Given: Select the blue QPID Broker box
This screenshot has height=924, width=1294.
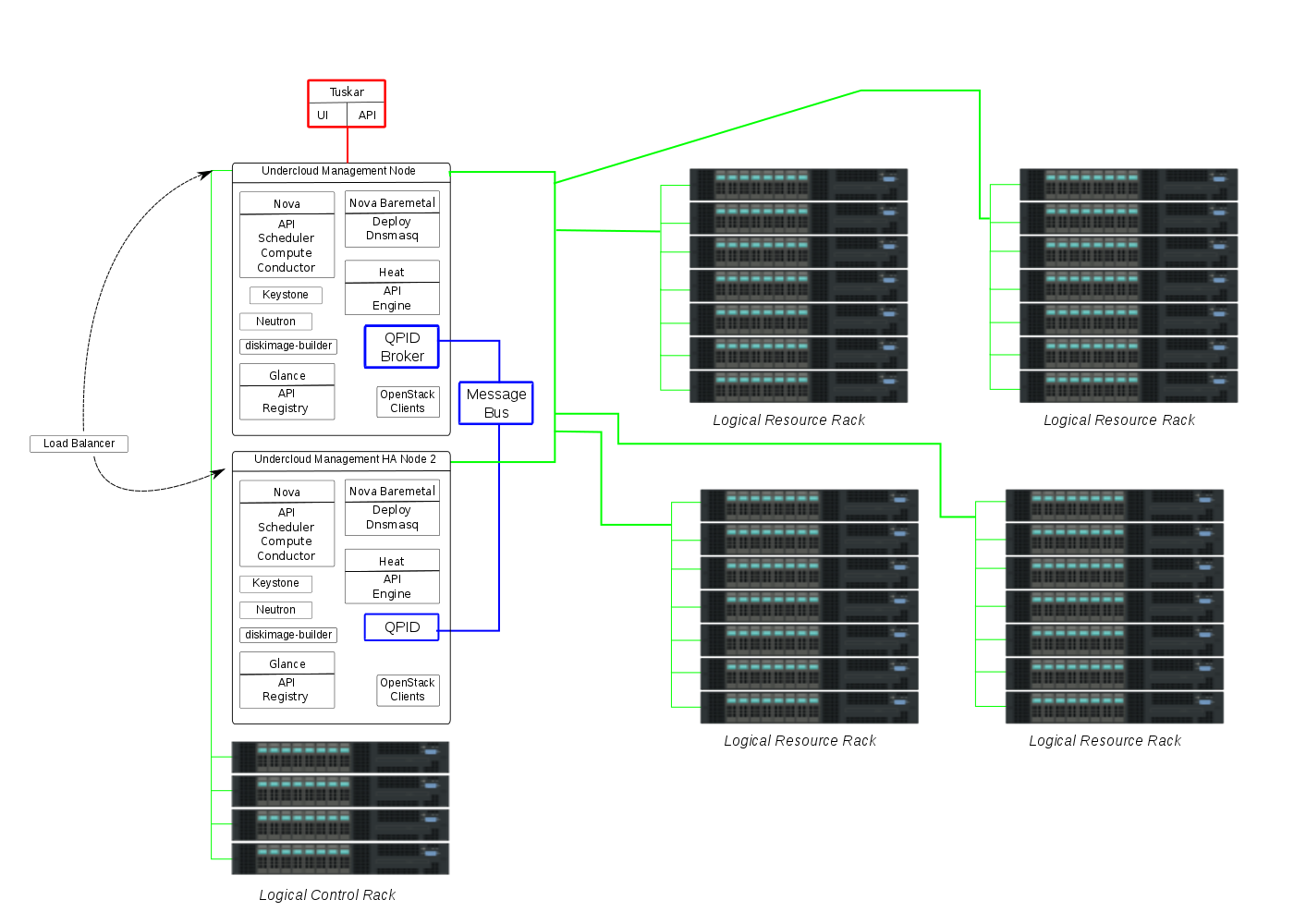Looking at the screenshot, I should (x=402, y=346).
